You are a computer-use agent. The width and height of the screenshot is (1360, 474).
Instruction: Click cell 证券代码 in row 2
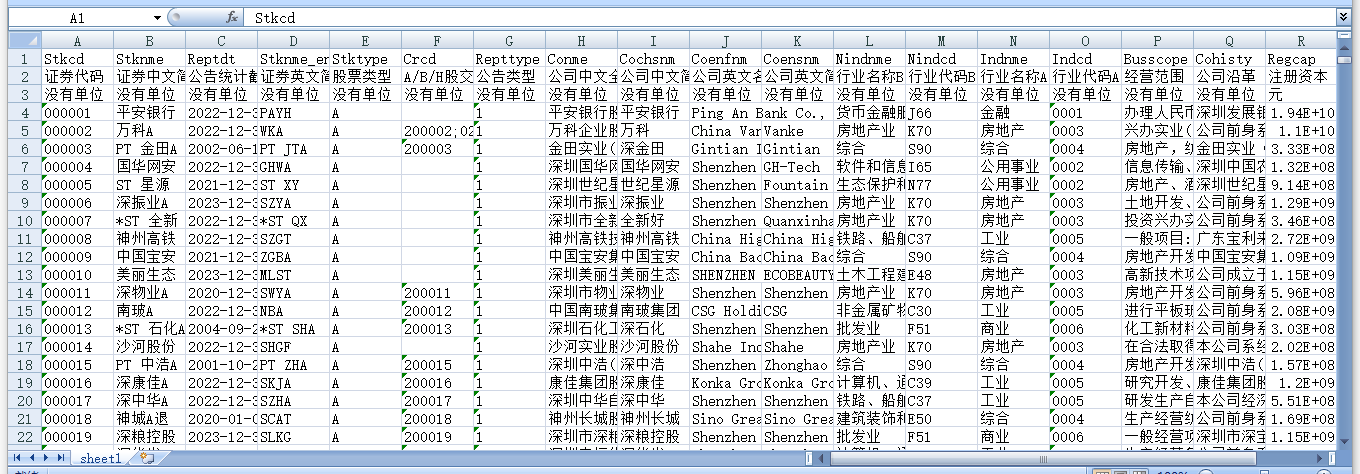click(76, 76)
